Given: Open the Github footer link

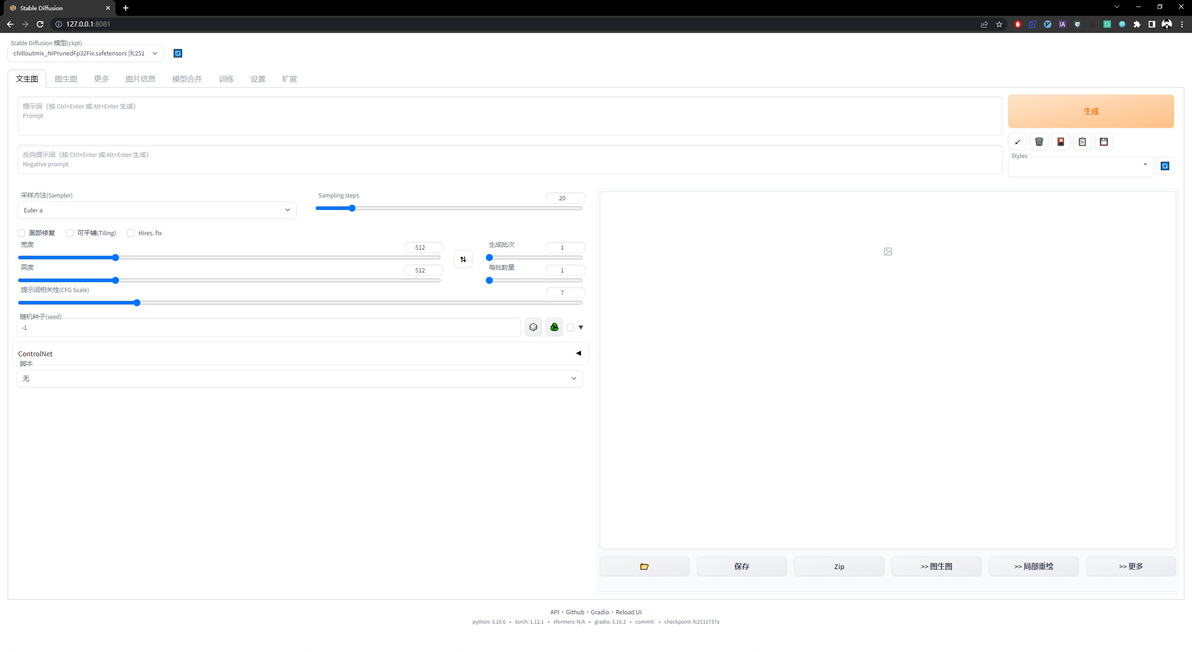Looking at the screenshot, I should point(575,612).
